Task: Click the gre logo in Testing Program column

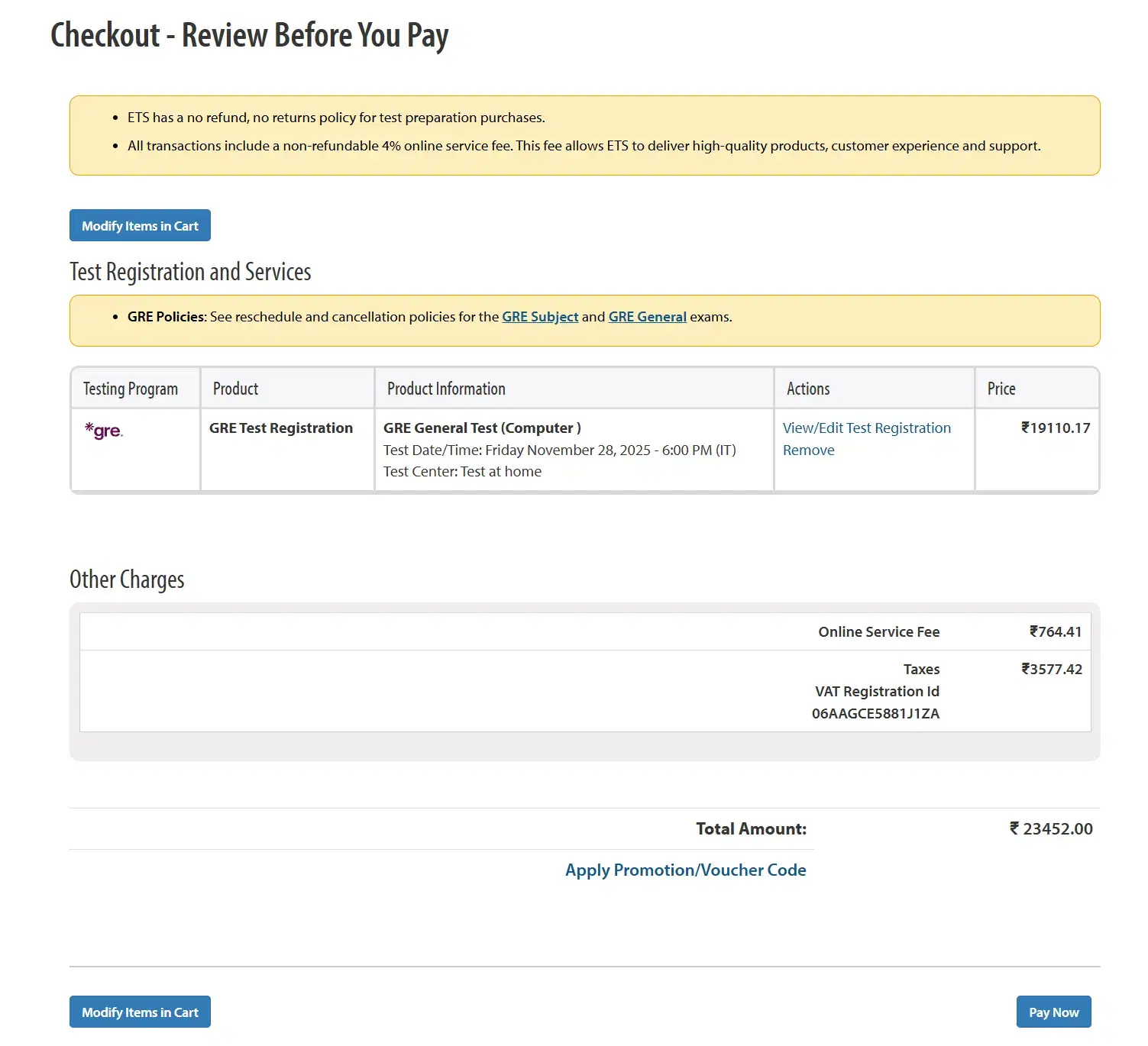Action: coord(104,431)
